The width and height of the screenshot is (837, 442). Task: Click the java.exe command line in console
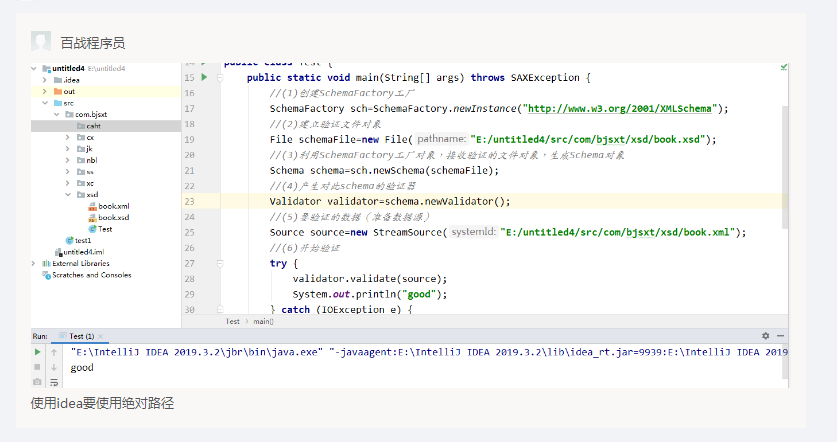click(x=429, y=352)
